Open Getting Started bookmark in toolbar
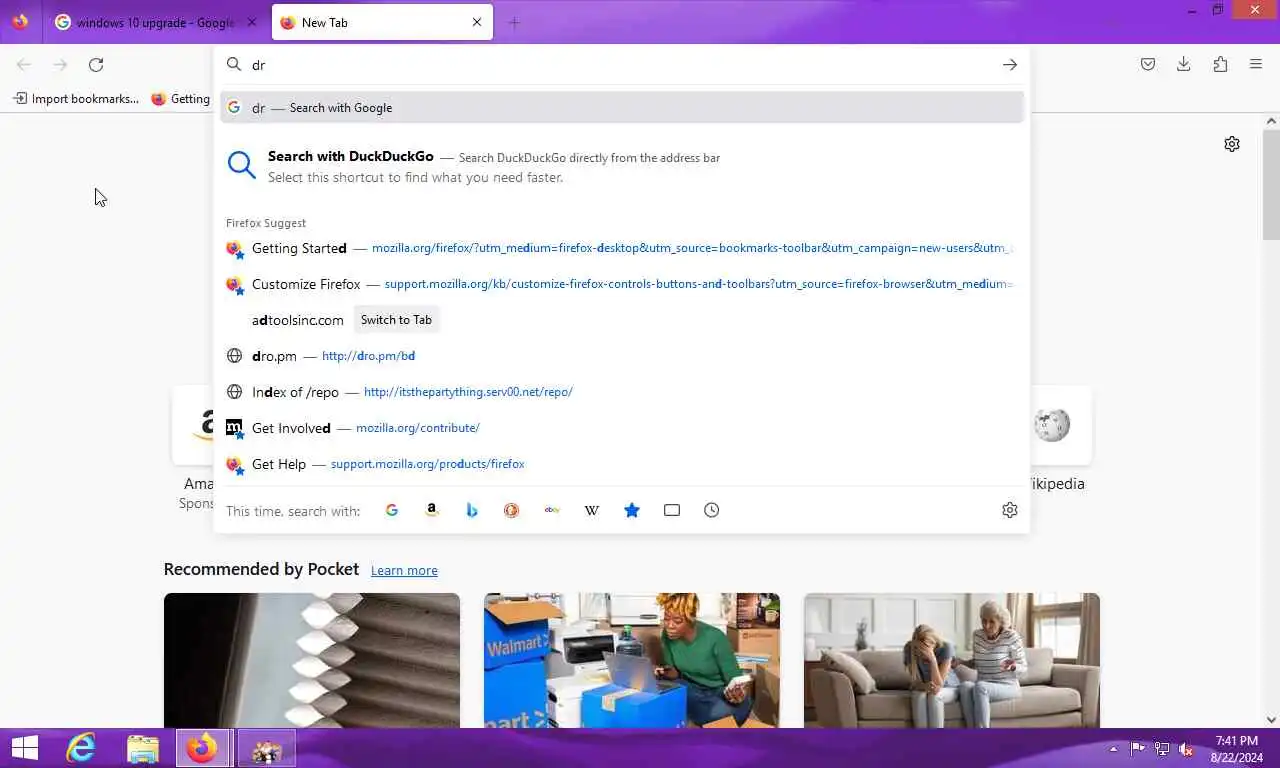The image size is (1280, 768). (x=180, y=98)
